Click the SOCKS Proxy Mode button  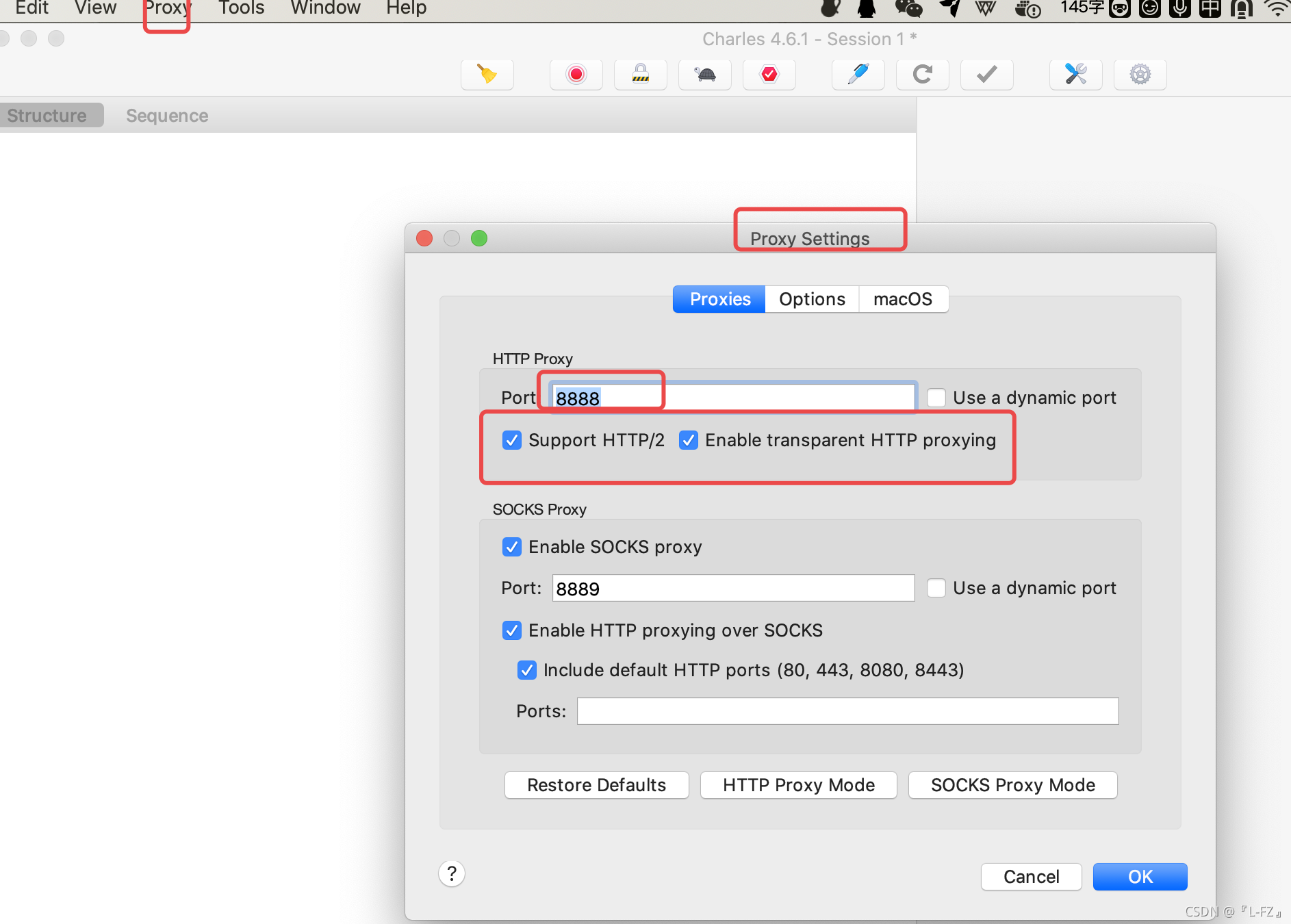[1013, 785]
